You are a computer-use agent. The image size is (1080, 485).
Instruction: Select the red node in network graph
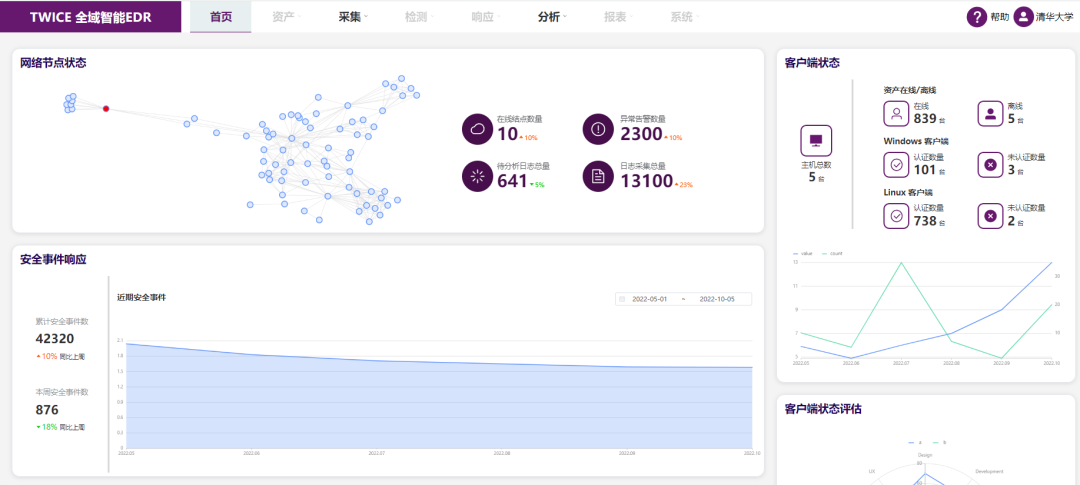click(106, 108)
